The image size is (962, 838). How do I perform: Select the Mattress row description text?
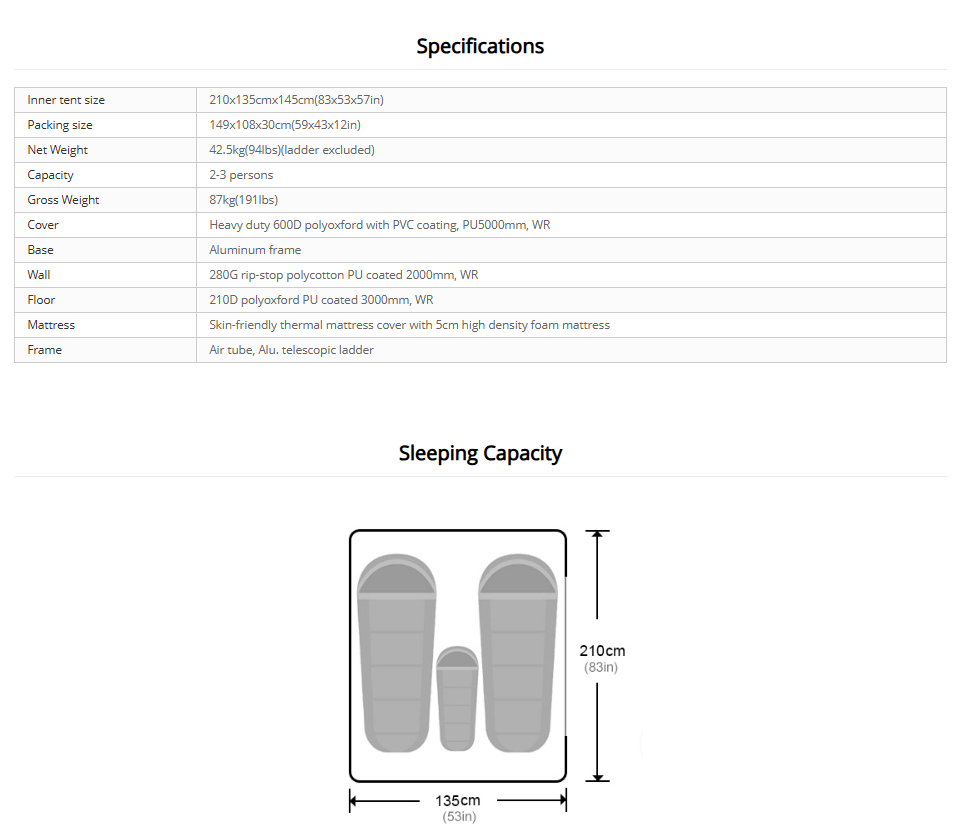coord(409,325)
